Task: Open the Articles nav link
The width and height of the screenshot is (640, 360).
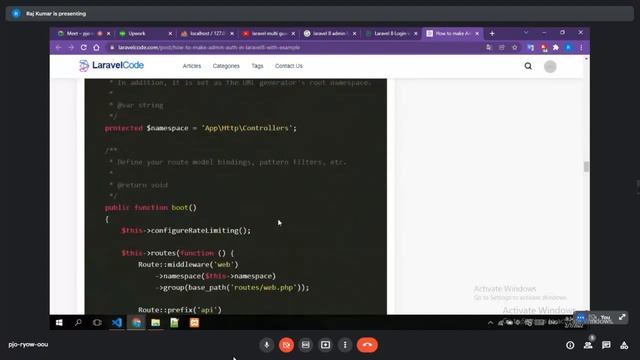Action: (192, 66)
